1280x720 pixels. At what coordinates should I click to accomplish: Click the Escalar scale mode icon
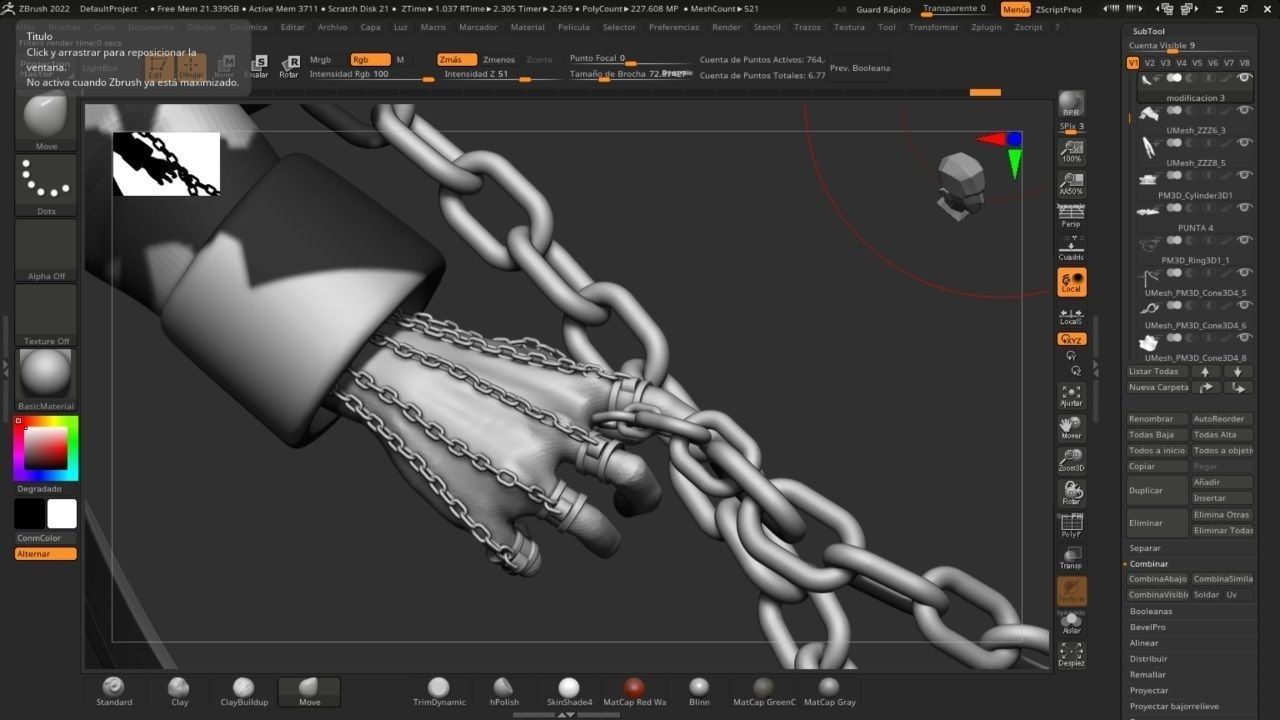point(257,67)
